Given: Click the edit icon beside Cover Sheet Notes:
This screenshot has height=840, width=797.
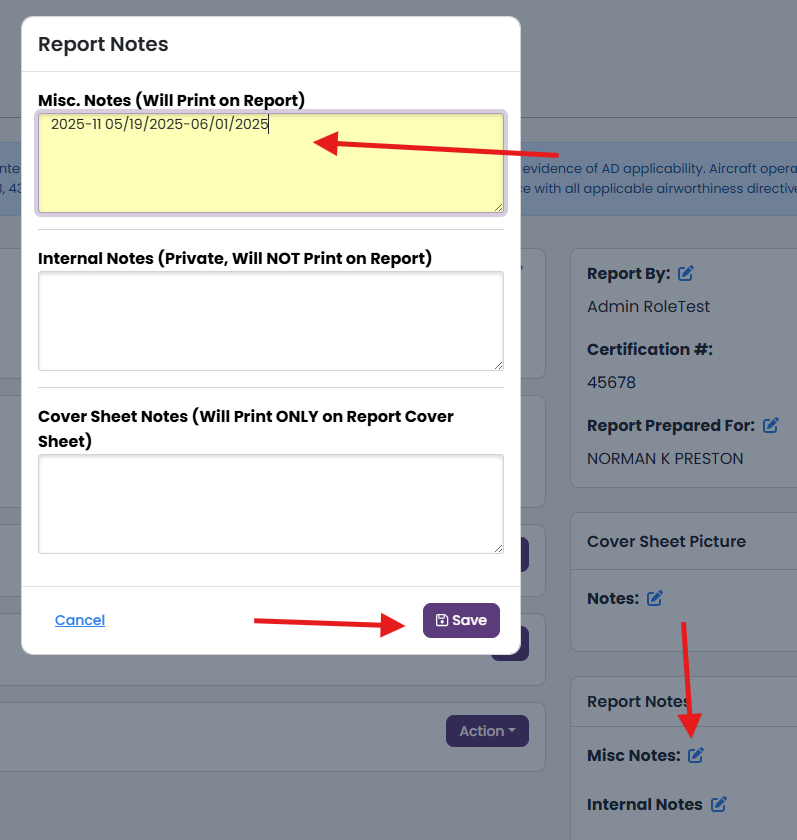Looking at the screenshot, I should coord(655,598).
